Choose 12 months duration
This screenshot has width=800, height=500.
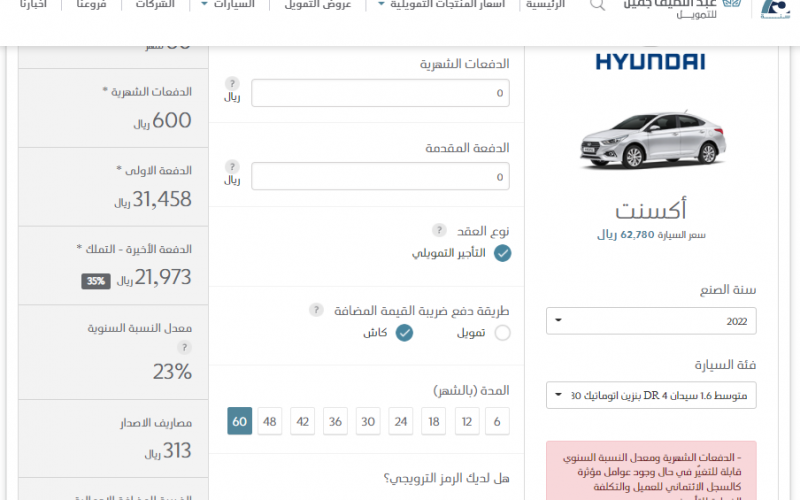467,421
